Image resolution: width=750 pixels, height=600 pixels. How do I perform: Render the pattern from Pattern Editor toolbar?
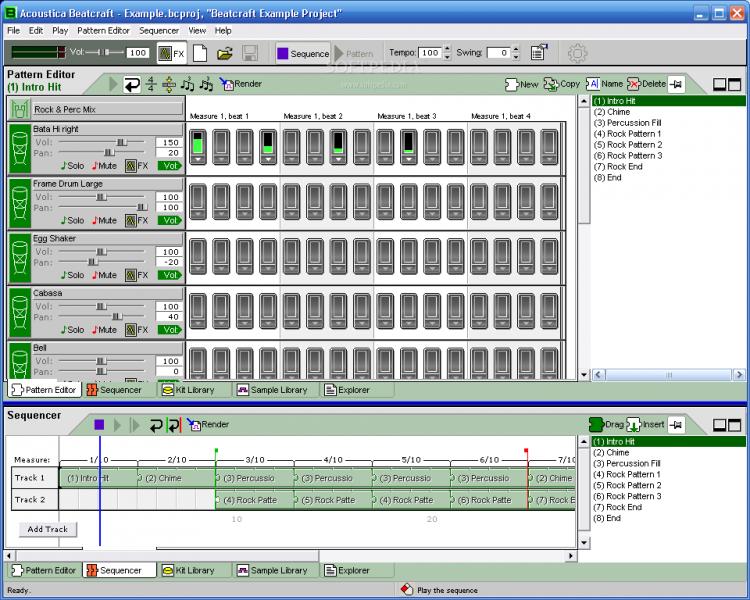click(x=241, y=84)
